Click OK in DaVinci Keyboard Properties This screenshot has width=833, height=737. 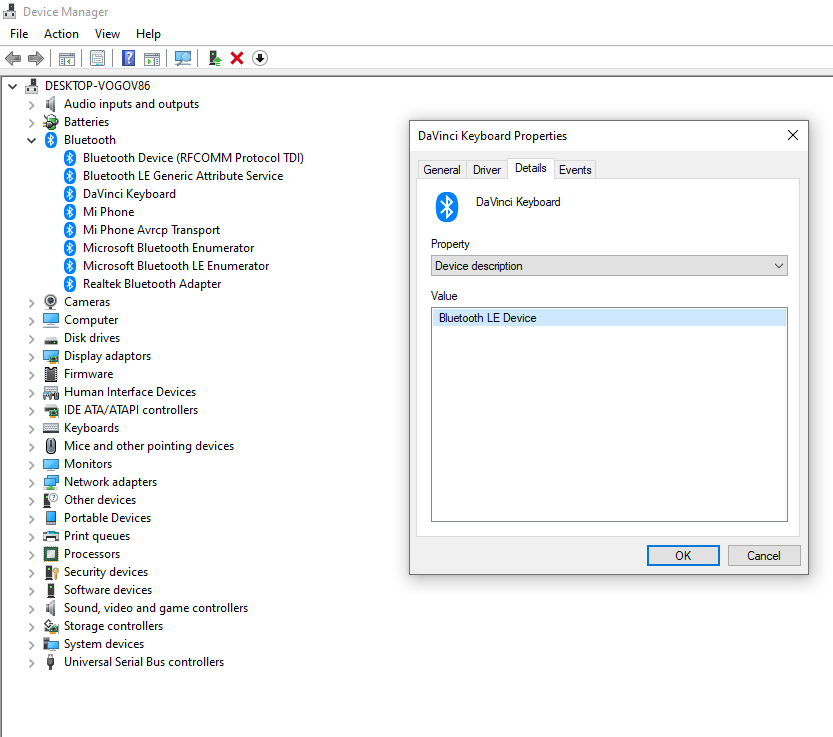(x=683, y=555)
